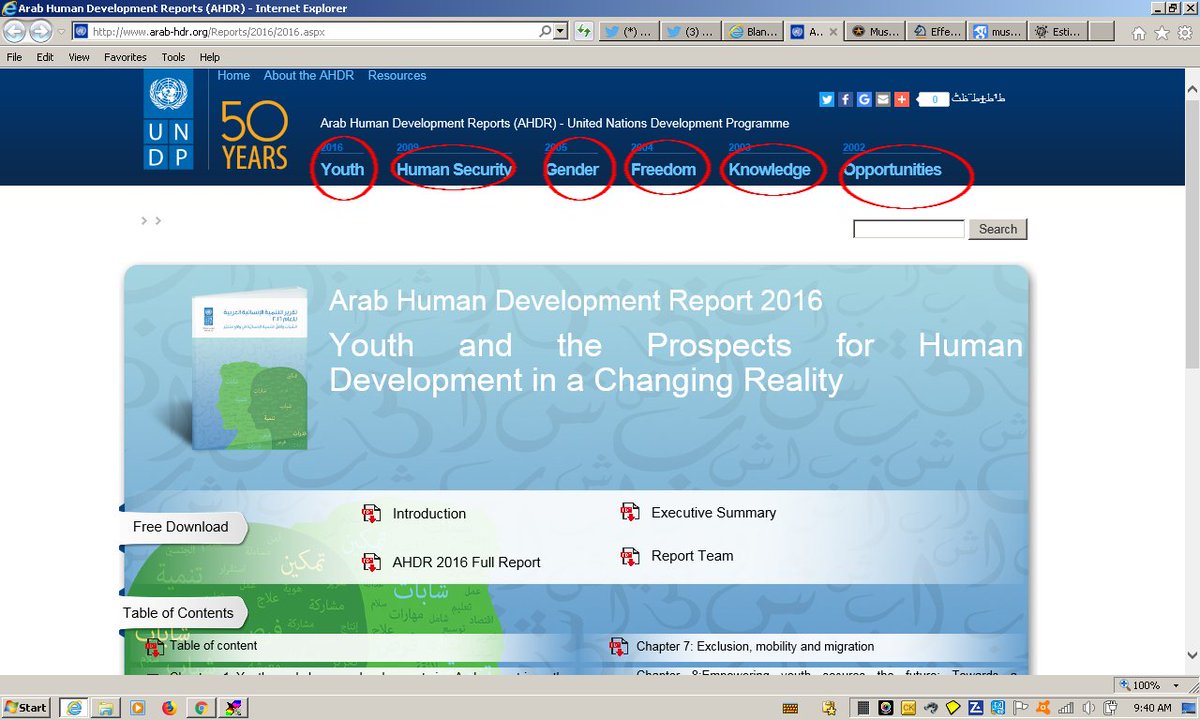This screenshot has width=1200, height=720.
Task: Open the Knowledge report link
Action: pyautogui.click(x=769, y=169)
